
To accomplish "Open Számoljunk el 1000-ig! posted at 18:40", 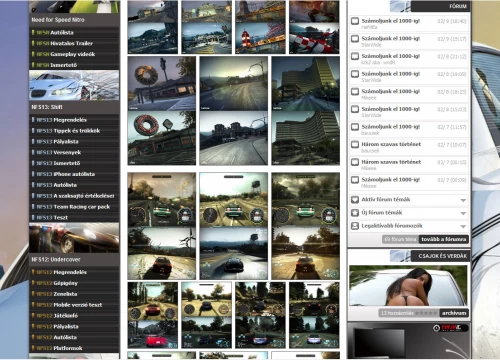I will [x=391, y=21].
